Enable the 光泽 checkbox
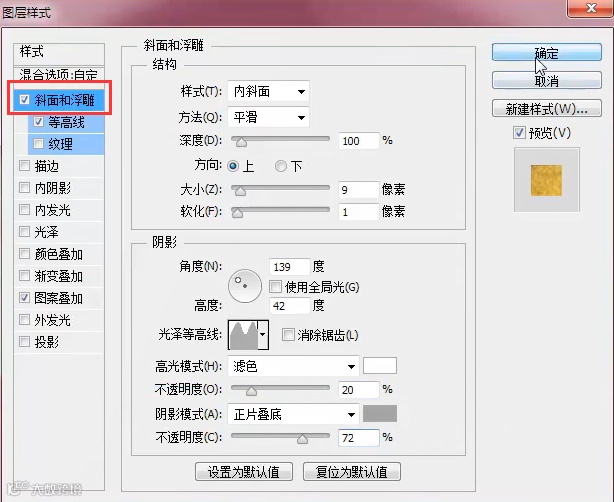614x502 pixels. 24,231
